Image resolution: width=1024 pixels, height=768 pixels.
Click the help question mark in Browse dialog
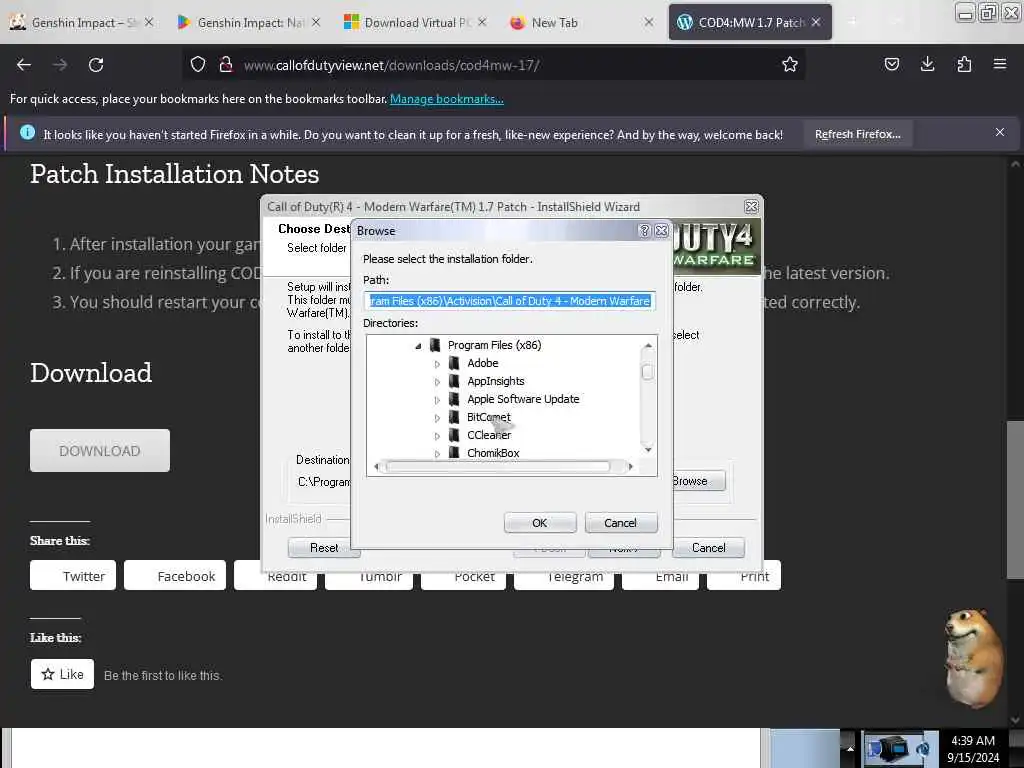click(645, 231)
